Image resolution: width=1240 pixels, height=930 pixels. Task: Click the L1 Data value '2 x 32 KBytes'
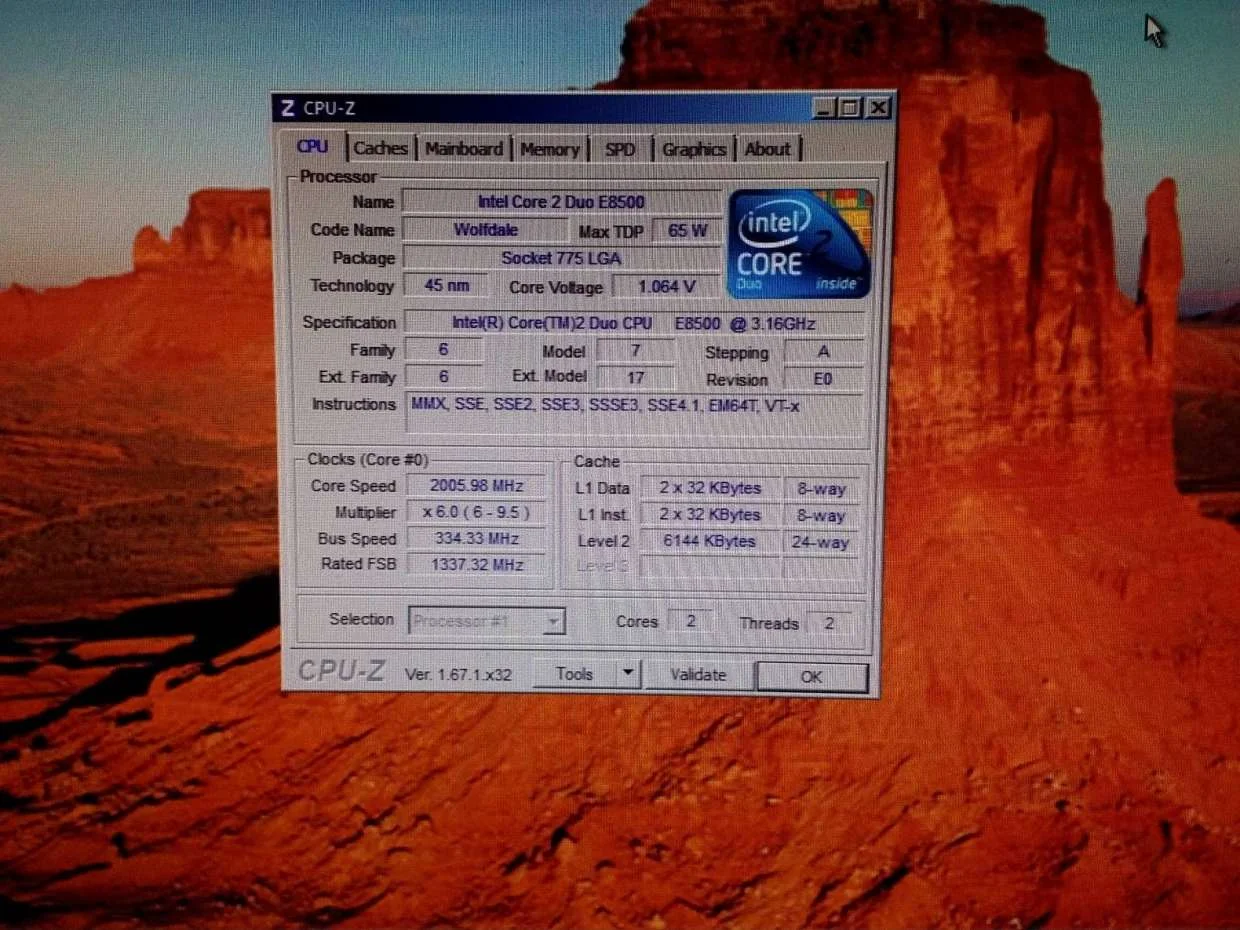click(710, 488)
